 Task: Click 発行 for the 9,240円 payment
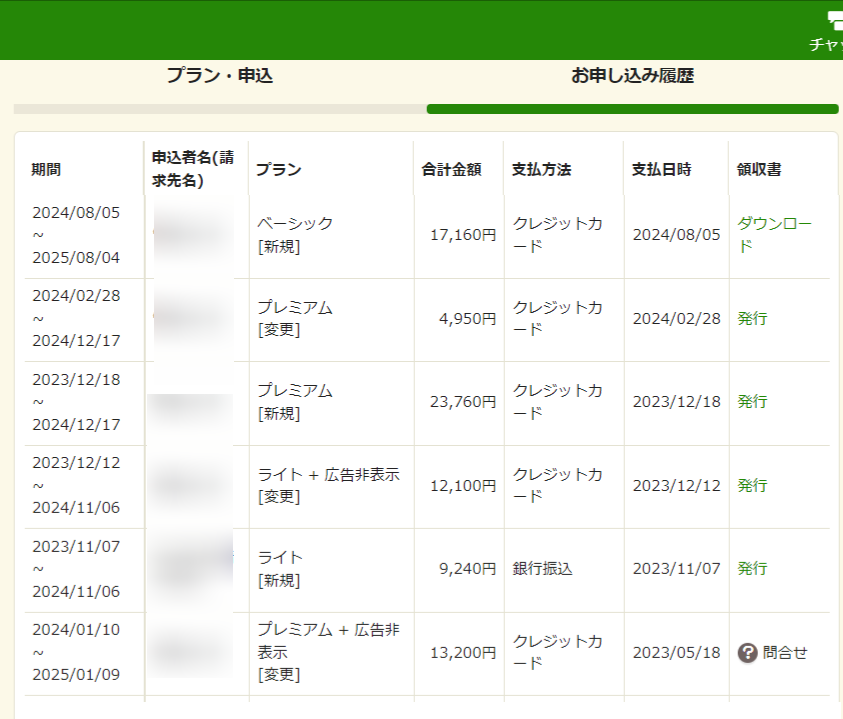(x=752, y=568)
